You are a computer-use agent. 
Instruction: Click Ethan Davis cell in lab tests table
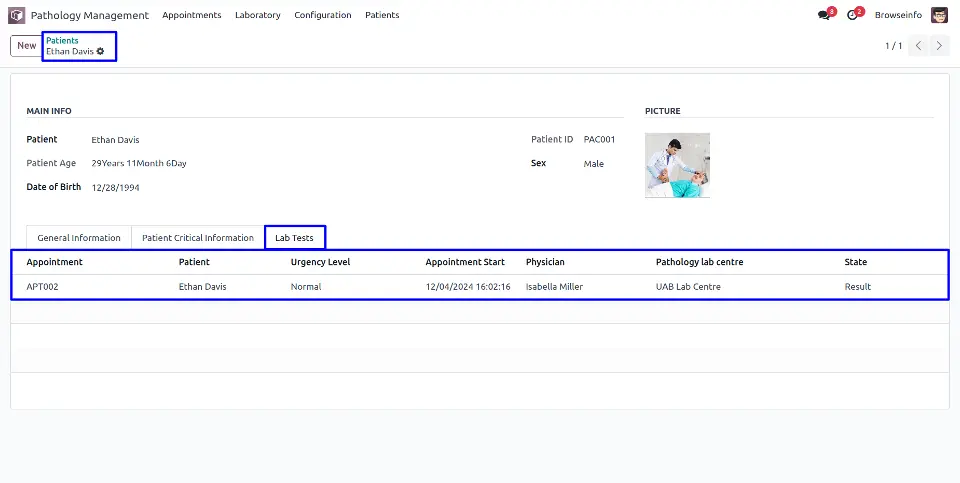click(x=203, y=286)
